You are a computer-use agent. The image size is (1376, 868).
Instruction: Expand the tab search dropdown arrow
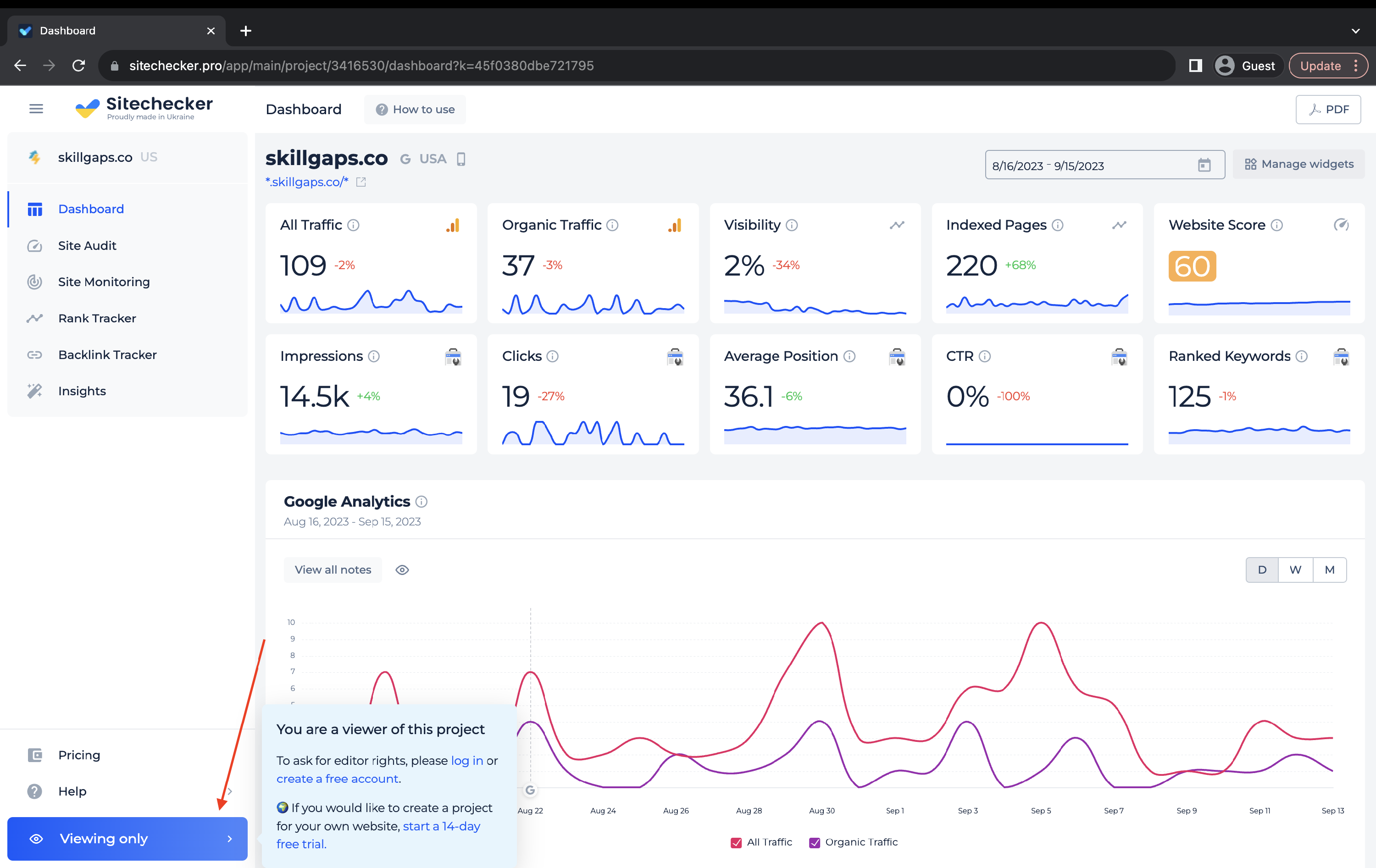[x=1355, y=31]
